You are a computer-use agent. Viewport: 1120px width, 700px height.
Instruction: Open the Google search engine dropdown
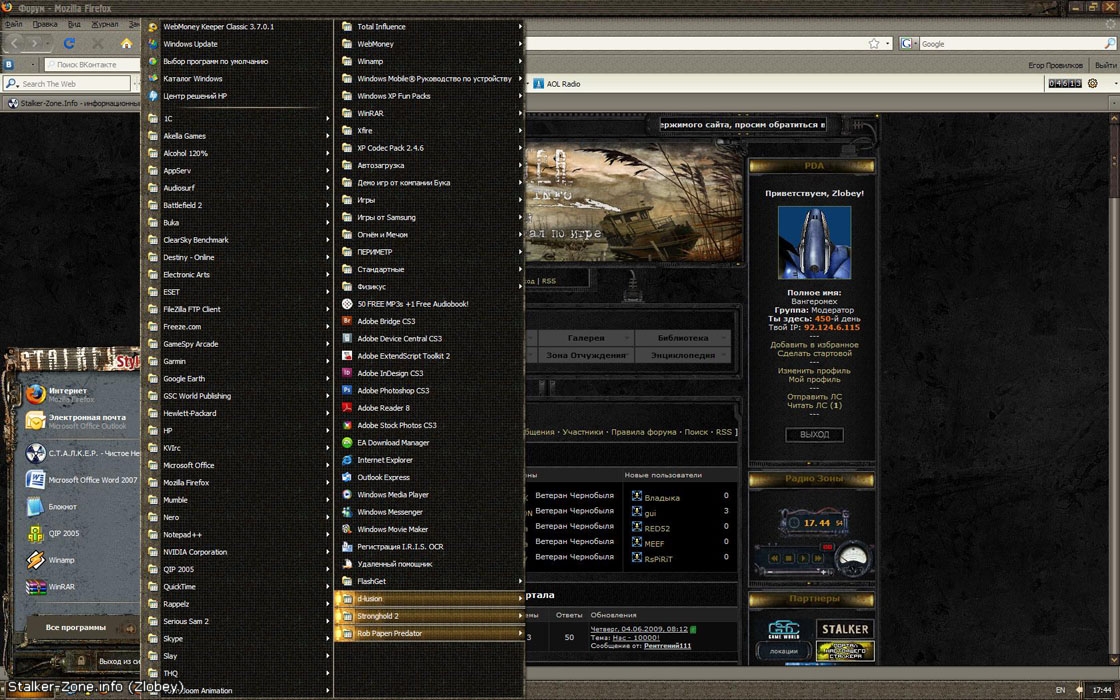907,44
